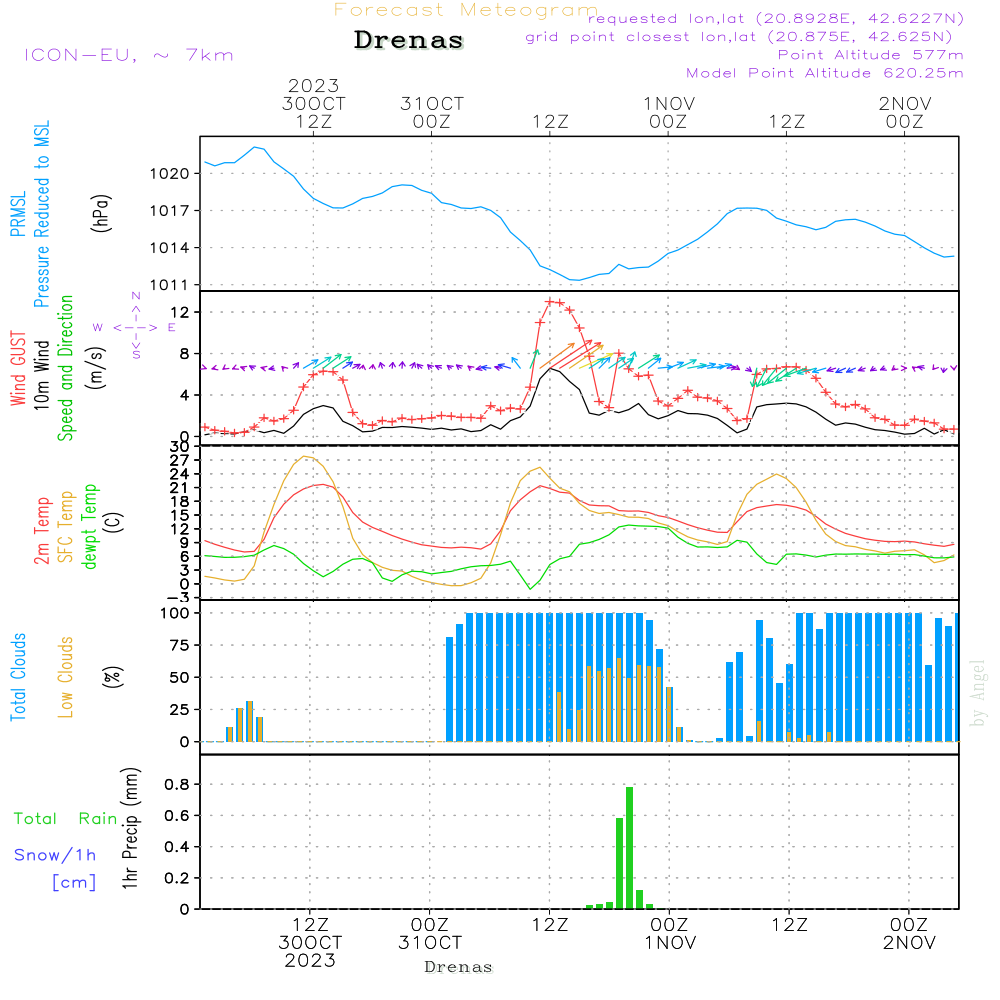Screen dimensions: 1000x1000
Task: Click the bottom axis '00Z 2NOV' label
Action: click(909, 934)
